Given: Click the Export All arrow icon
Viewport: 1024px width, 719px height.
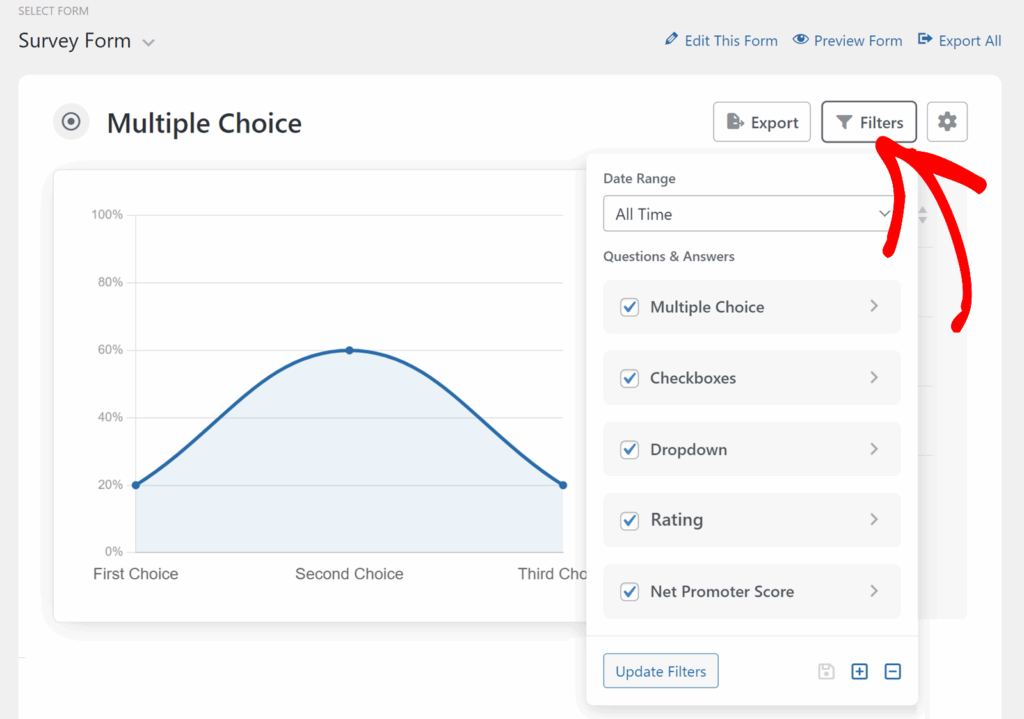Looking at the screenshot, I should (x=925, y=40).
